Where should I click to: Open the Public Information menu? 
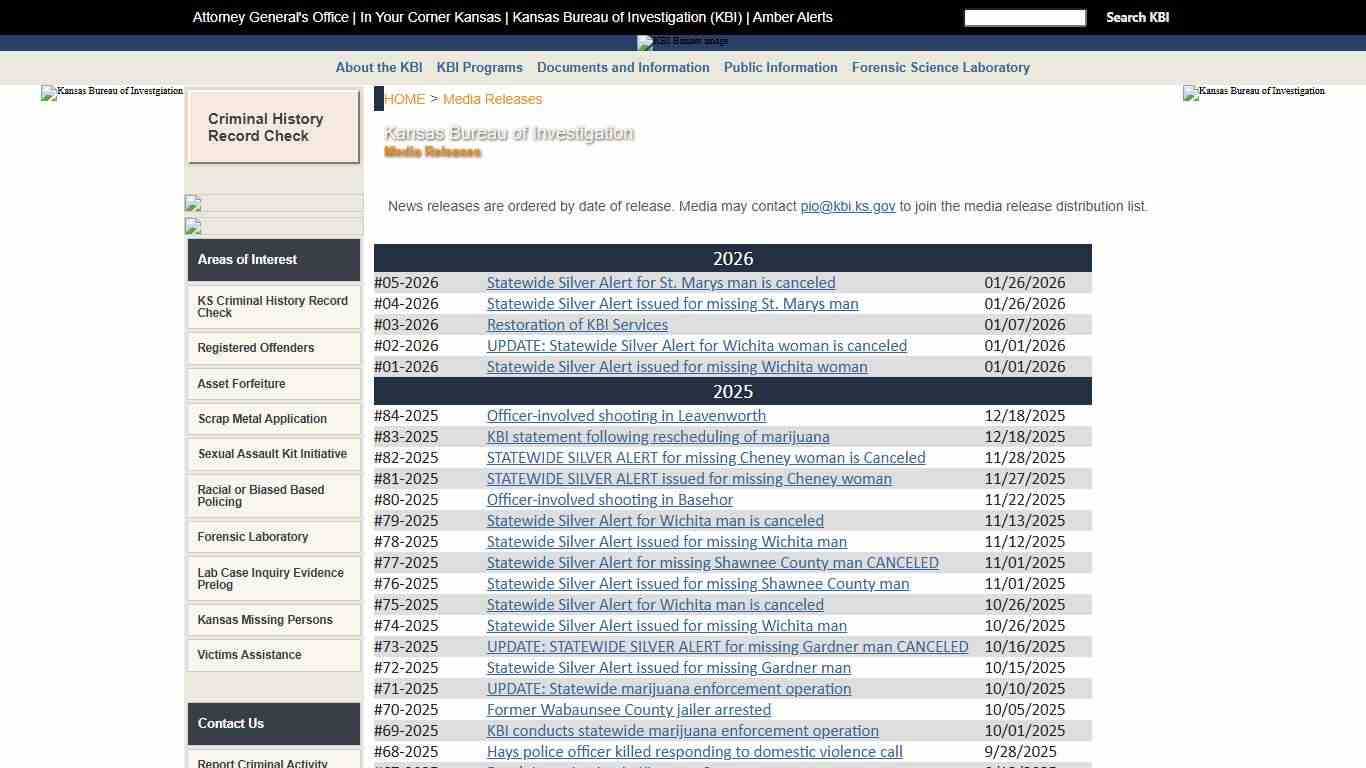pyautogui.click(x=780, y=67)
